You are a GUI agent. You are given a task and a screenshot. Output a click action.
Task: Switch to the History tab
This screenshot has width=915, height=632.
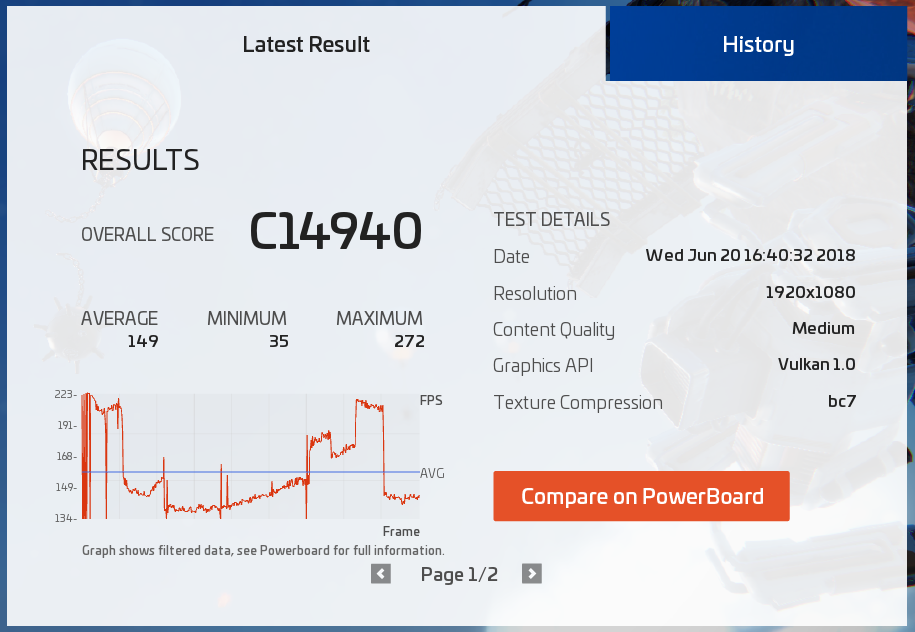click(x=758, y=44)
